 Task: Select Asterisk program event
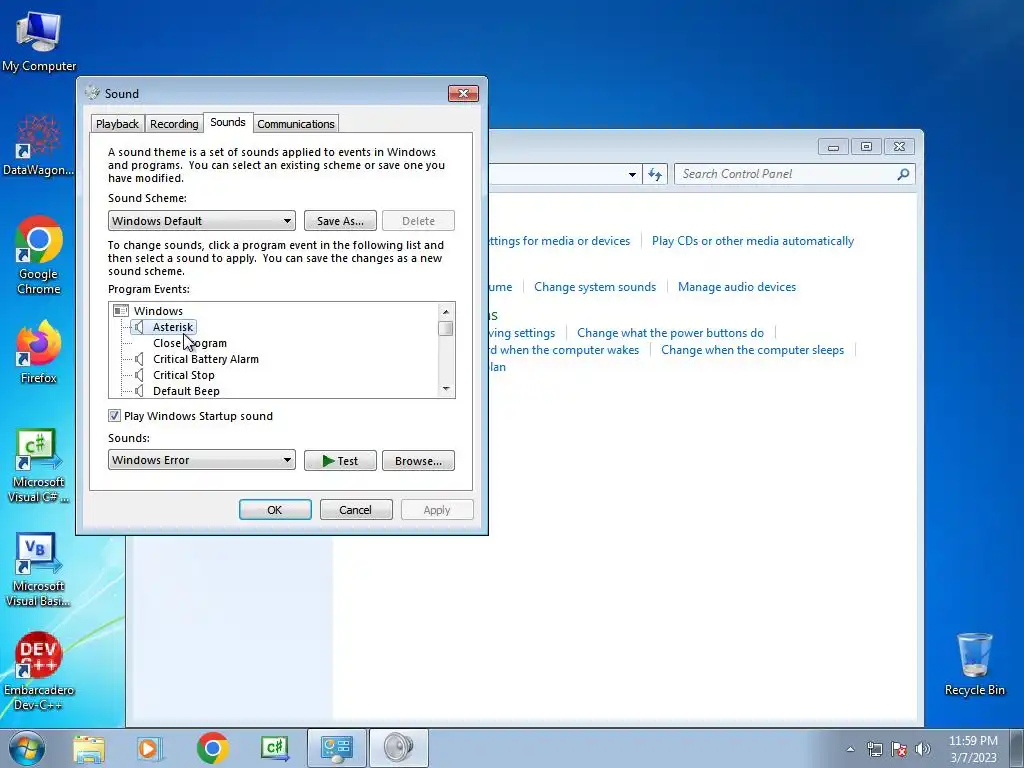coord(173,327)
